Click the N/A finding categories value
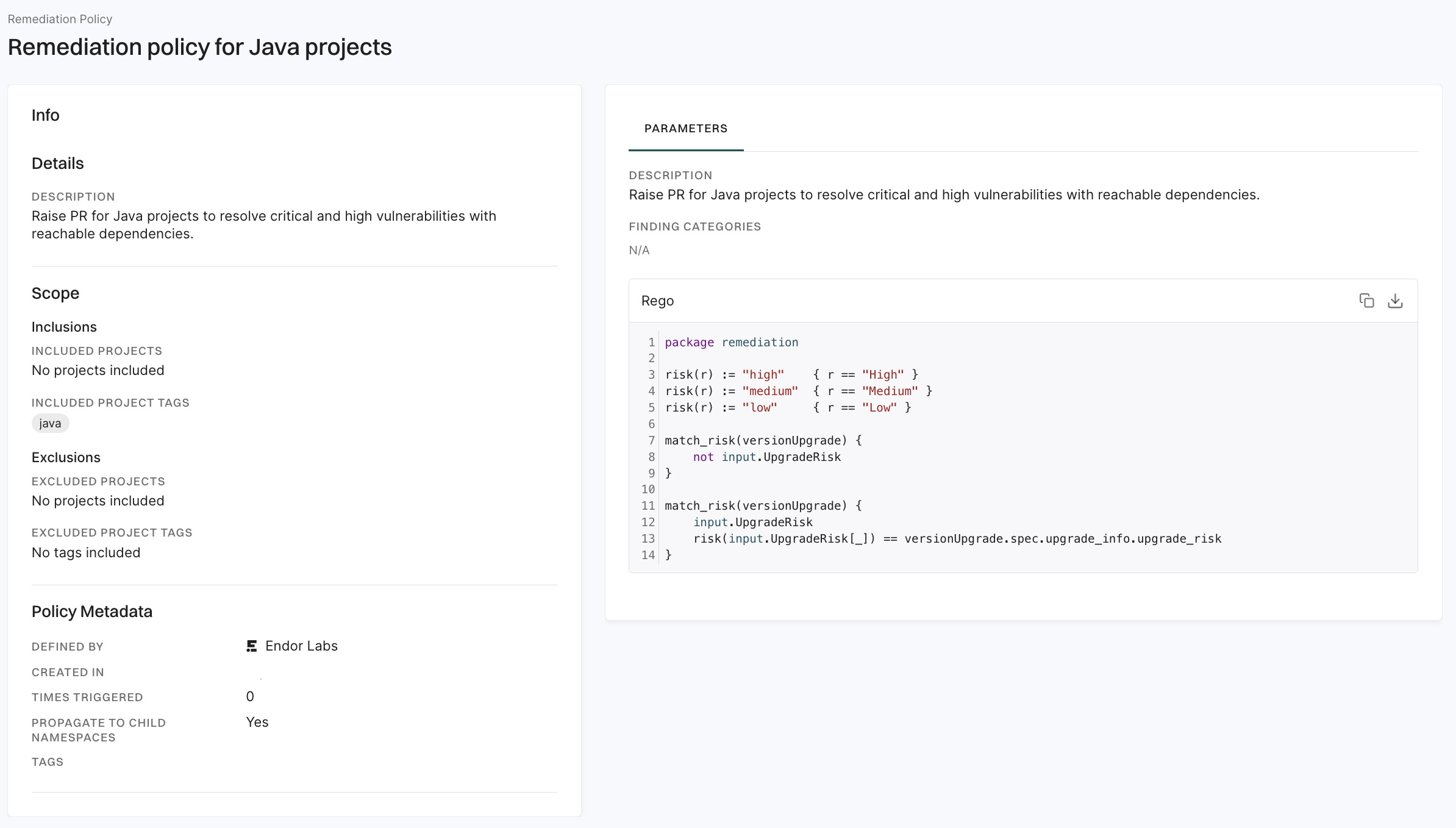The image size is (1456, 828). (639, 250)
